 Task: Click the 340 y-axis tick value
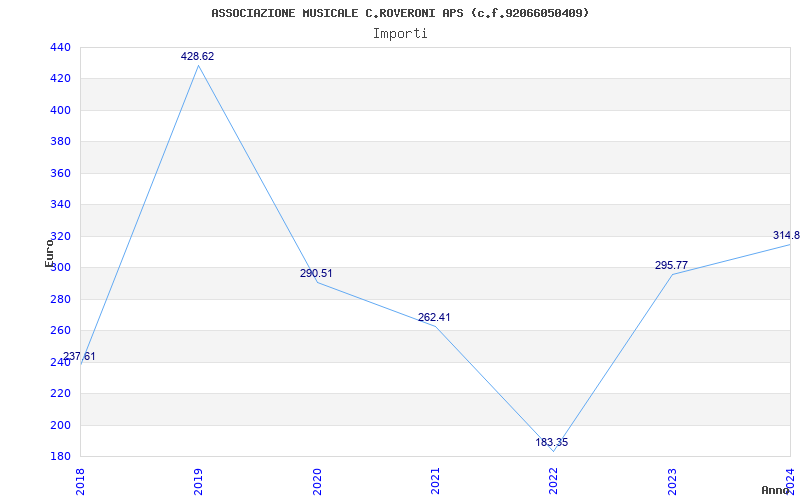click(60, 205)
